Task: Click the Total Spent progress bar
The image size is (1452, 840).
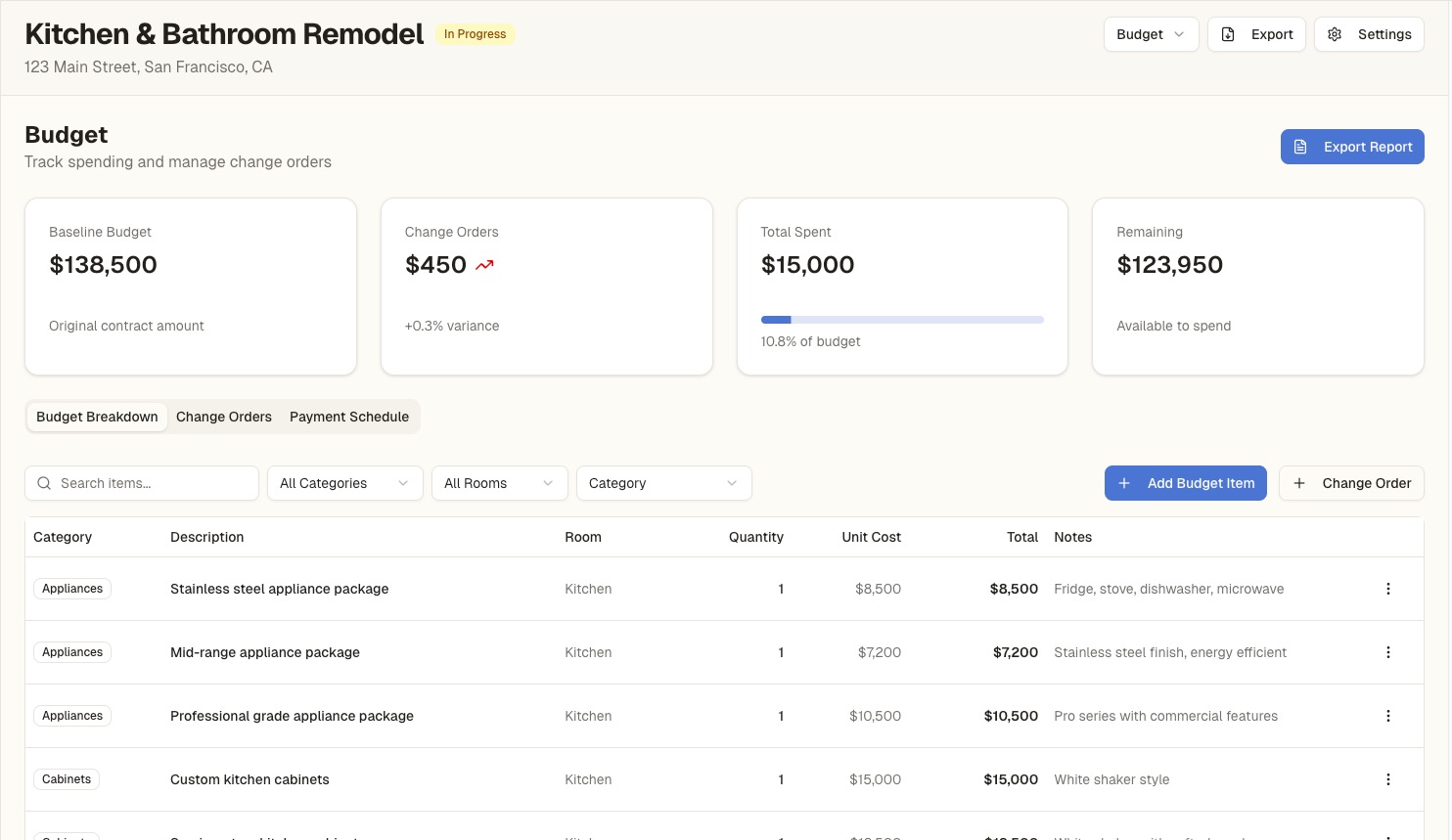Action: click(x=901, y=320)
